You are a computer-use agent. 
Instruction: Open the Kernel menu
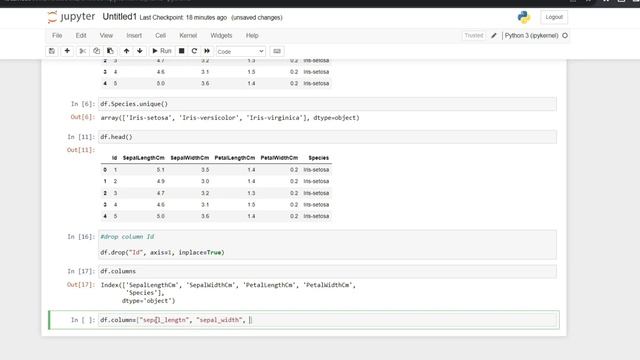point(188,36)
